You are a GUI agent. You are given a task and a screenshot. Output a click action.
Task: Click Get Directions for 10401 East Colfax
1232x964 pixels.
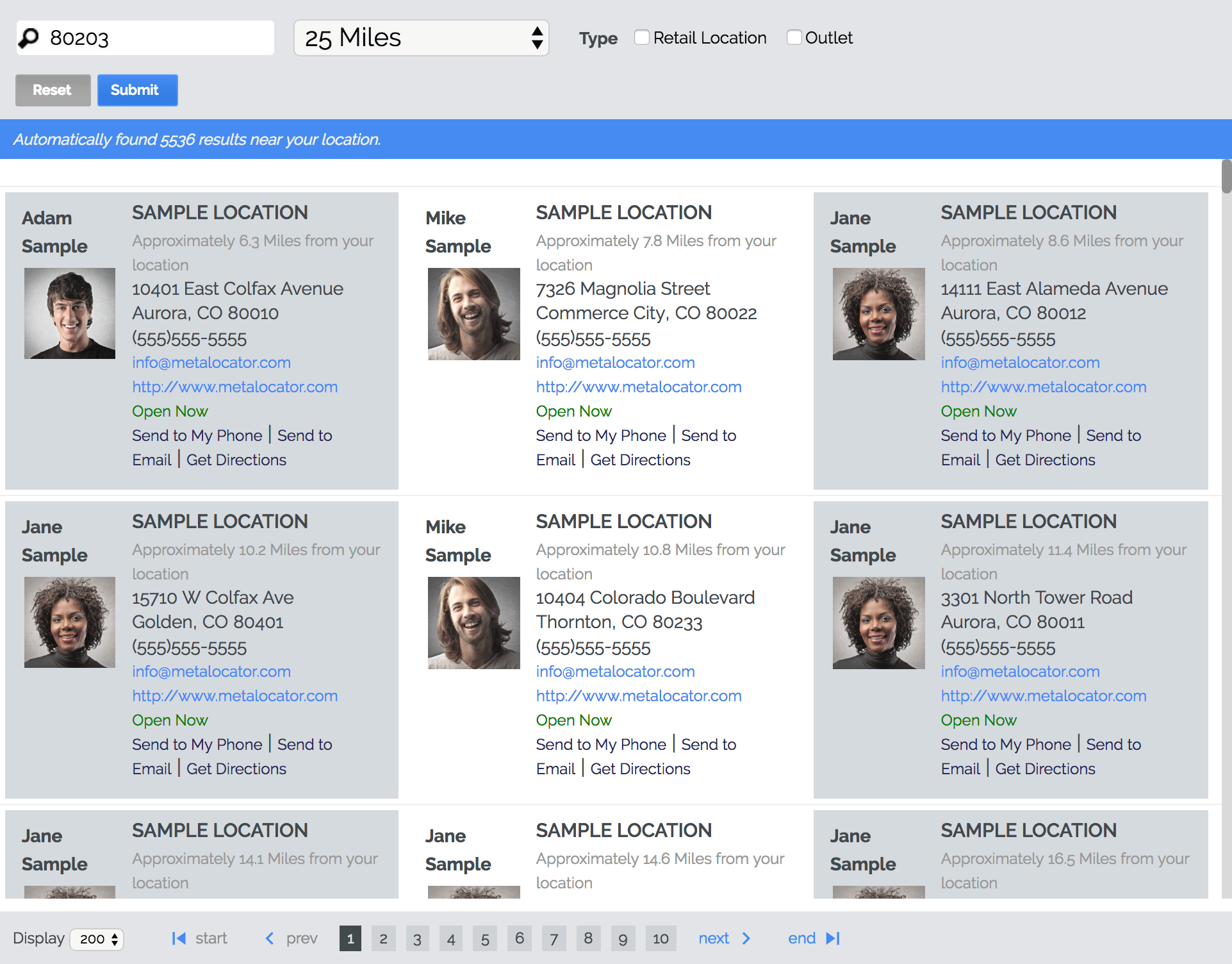[x=236, y=460]
